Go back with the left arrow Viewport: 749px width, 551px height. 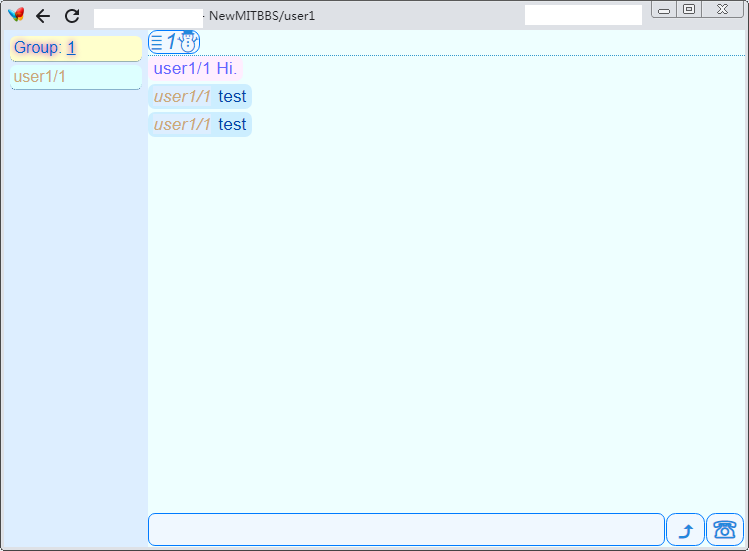point(43,16)
